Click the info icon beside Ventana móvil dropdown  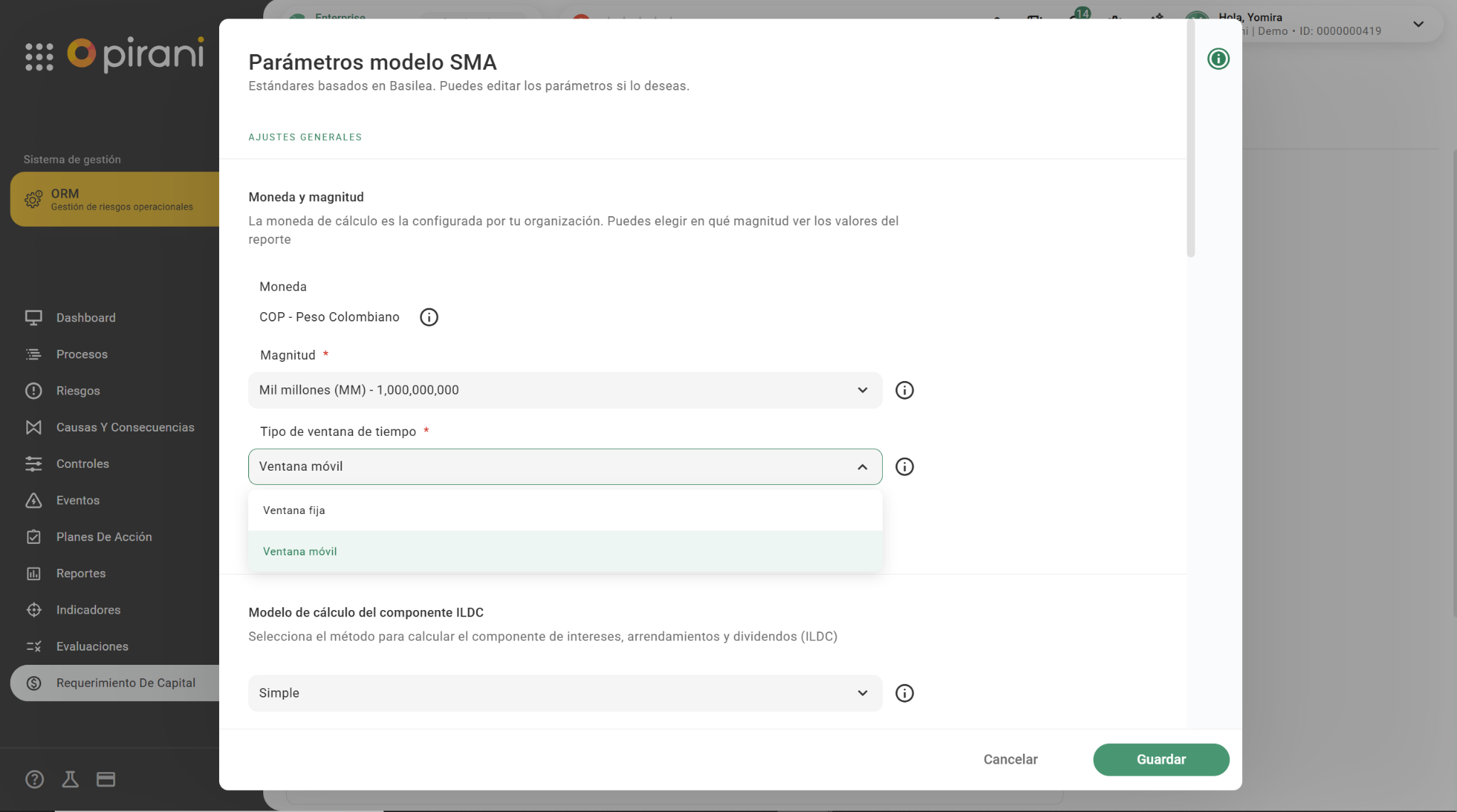pos(904,467)
